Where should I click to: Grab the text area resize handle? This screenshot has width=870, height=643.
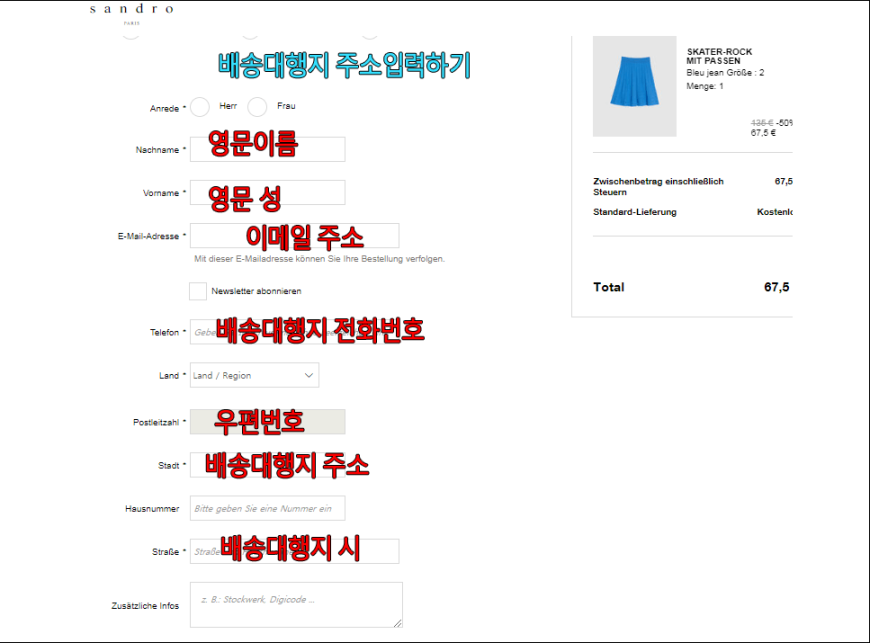(398, 624)
